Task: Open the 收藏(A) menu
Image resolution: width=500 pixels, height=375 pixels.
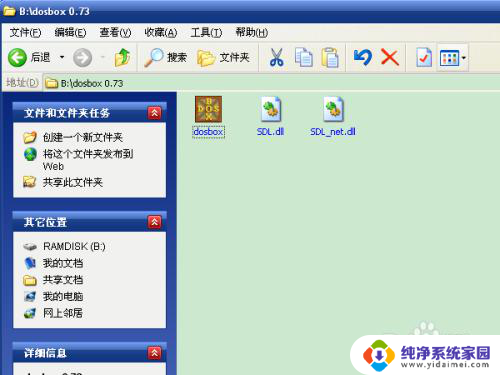Action: pos(161,33)
